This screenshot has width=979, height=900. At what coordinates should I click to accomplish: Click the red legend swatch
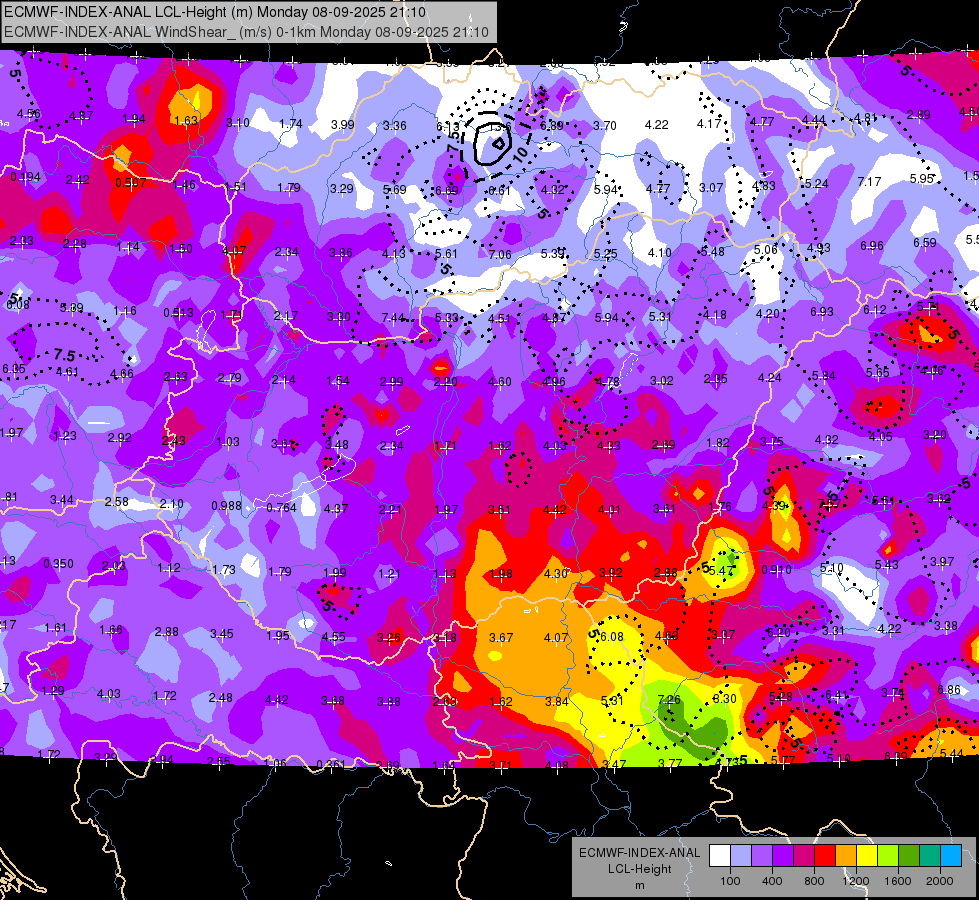pos(825,856)
